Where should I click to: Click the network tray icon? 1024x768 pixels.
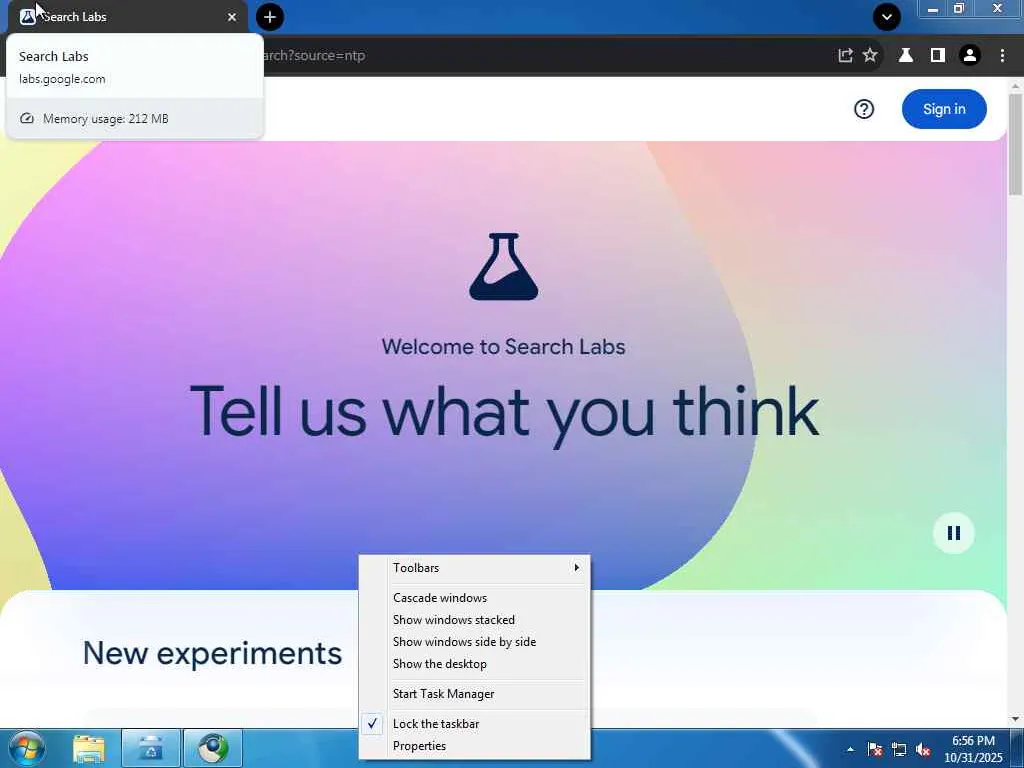pyautogui.click(x=899, y=750)
